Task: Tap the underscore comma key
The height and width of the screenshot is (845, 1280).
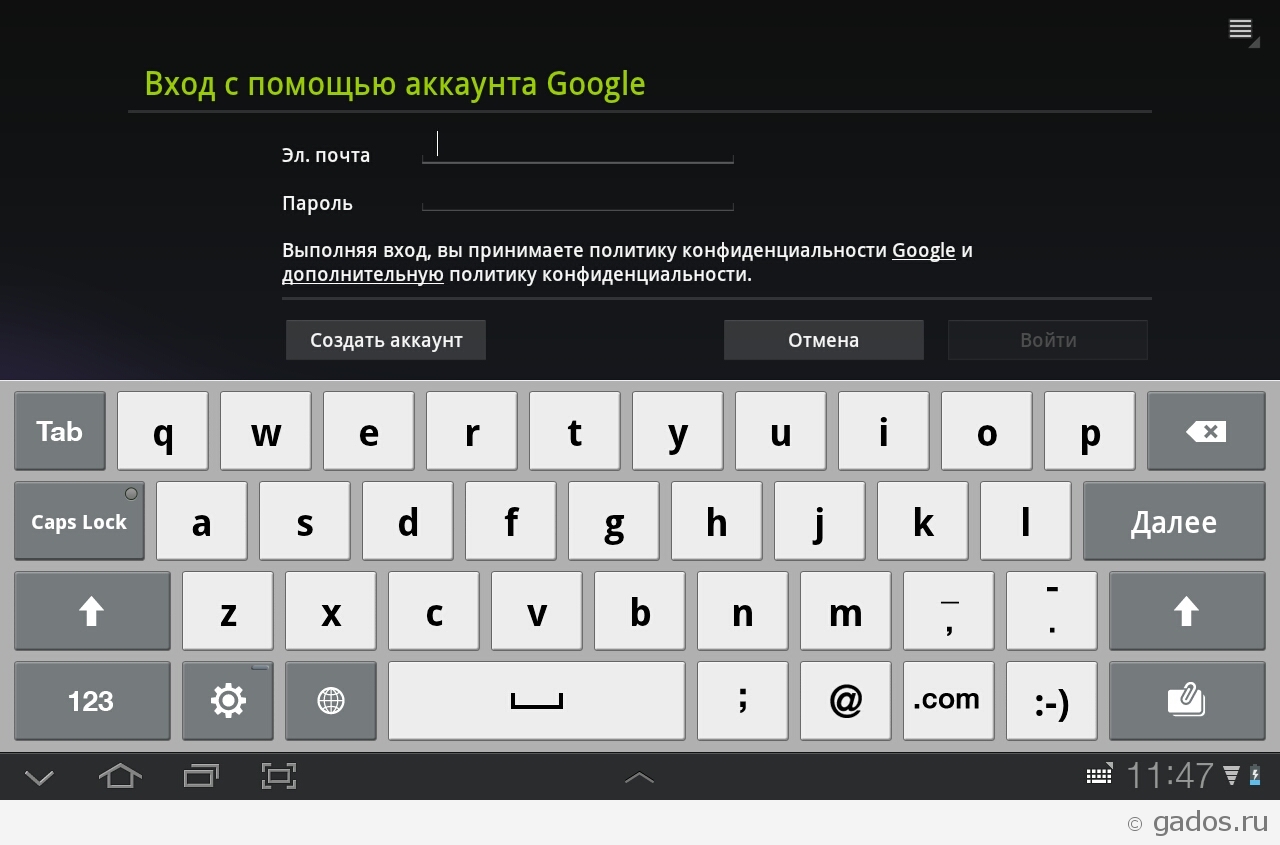Action: point(949,611)
